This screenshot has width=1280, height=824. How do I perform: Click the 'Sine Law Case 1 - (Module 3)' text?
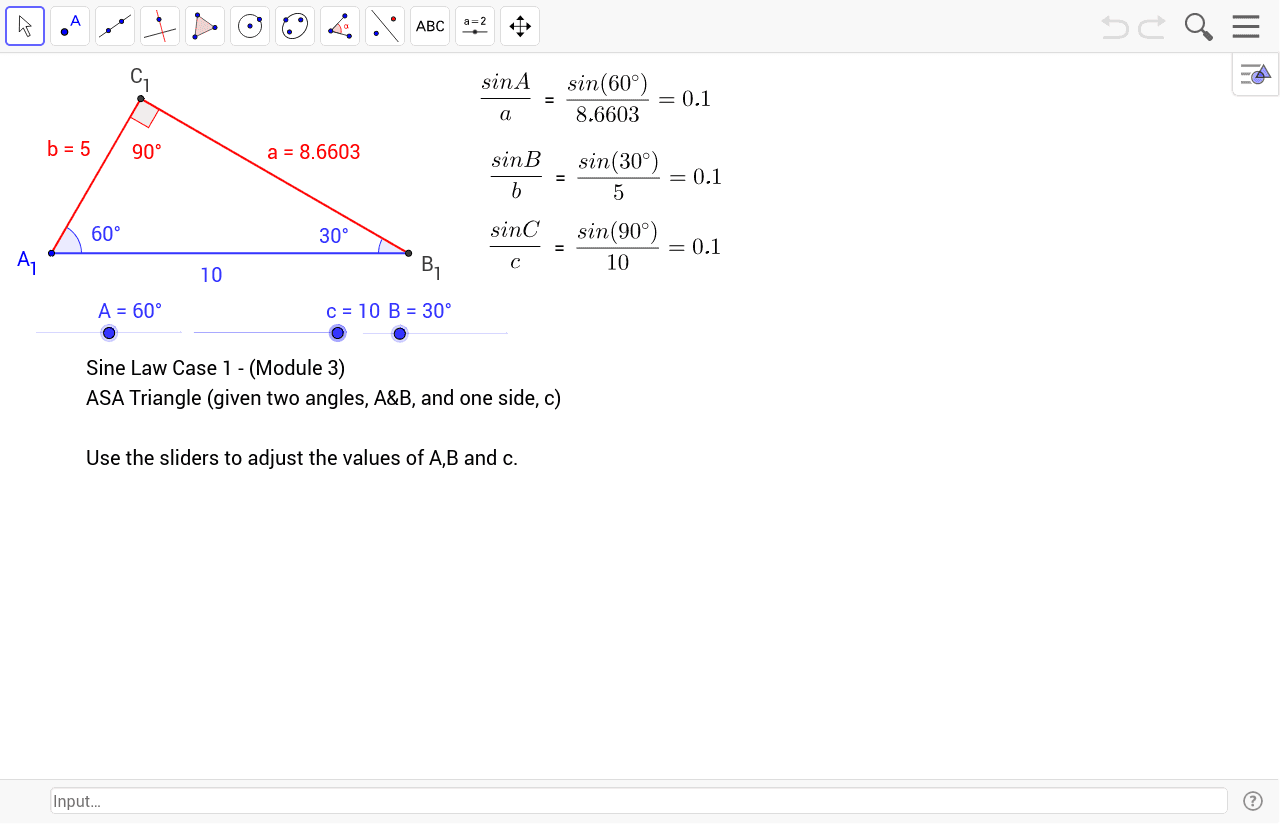click(x=216, y=368)
